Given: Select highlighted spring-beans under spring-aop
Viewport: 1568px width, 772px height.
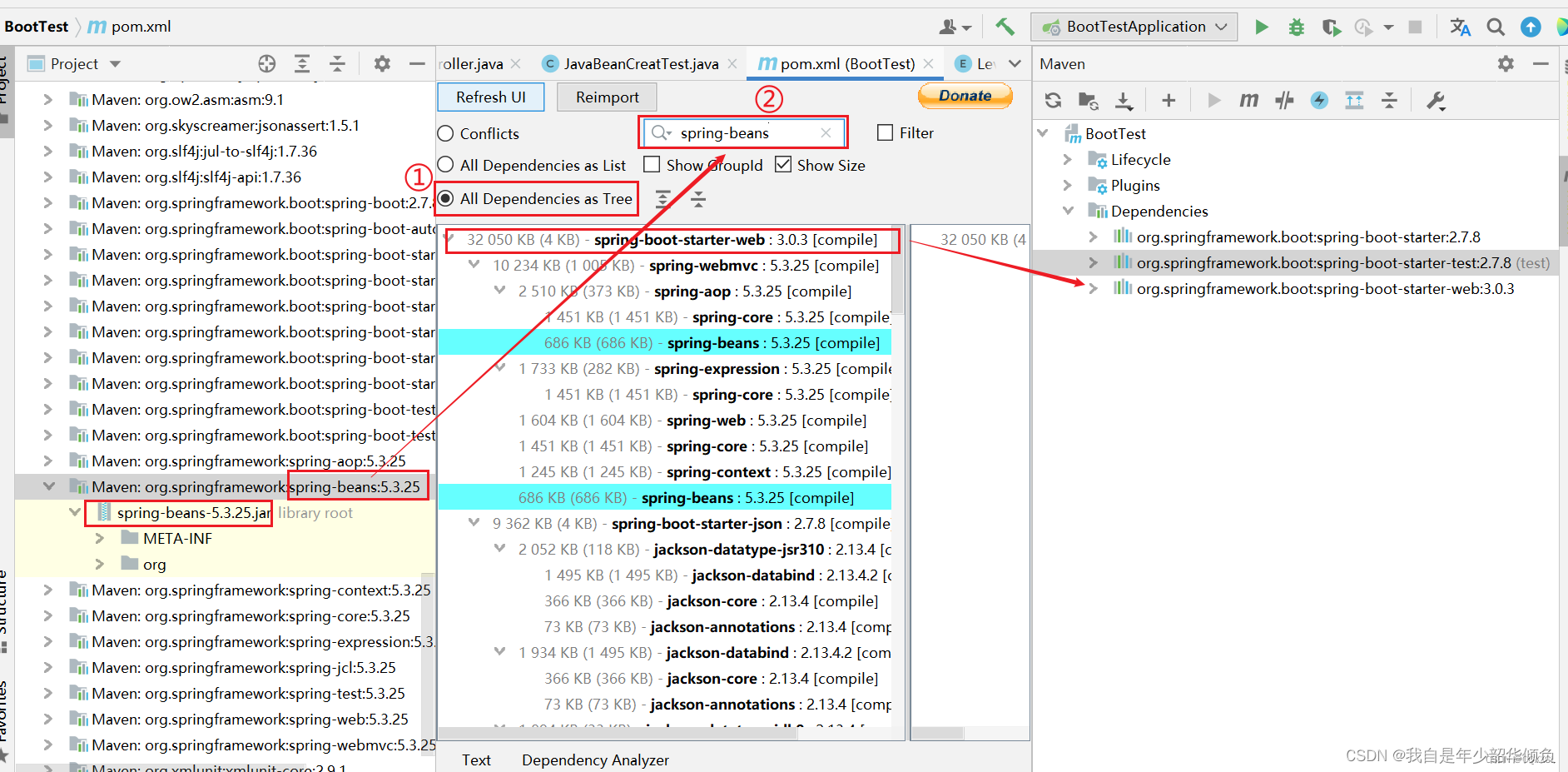Looking at the screenshot, I should 664,342.
